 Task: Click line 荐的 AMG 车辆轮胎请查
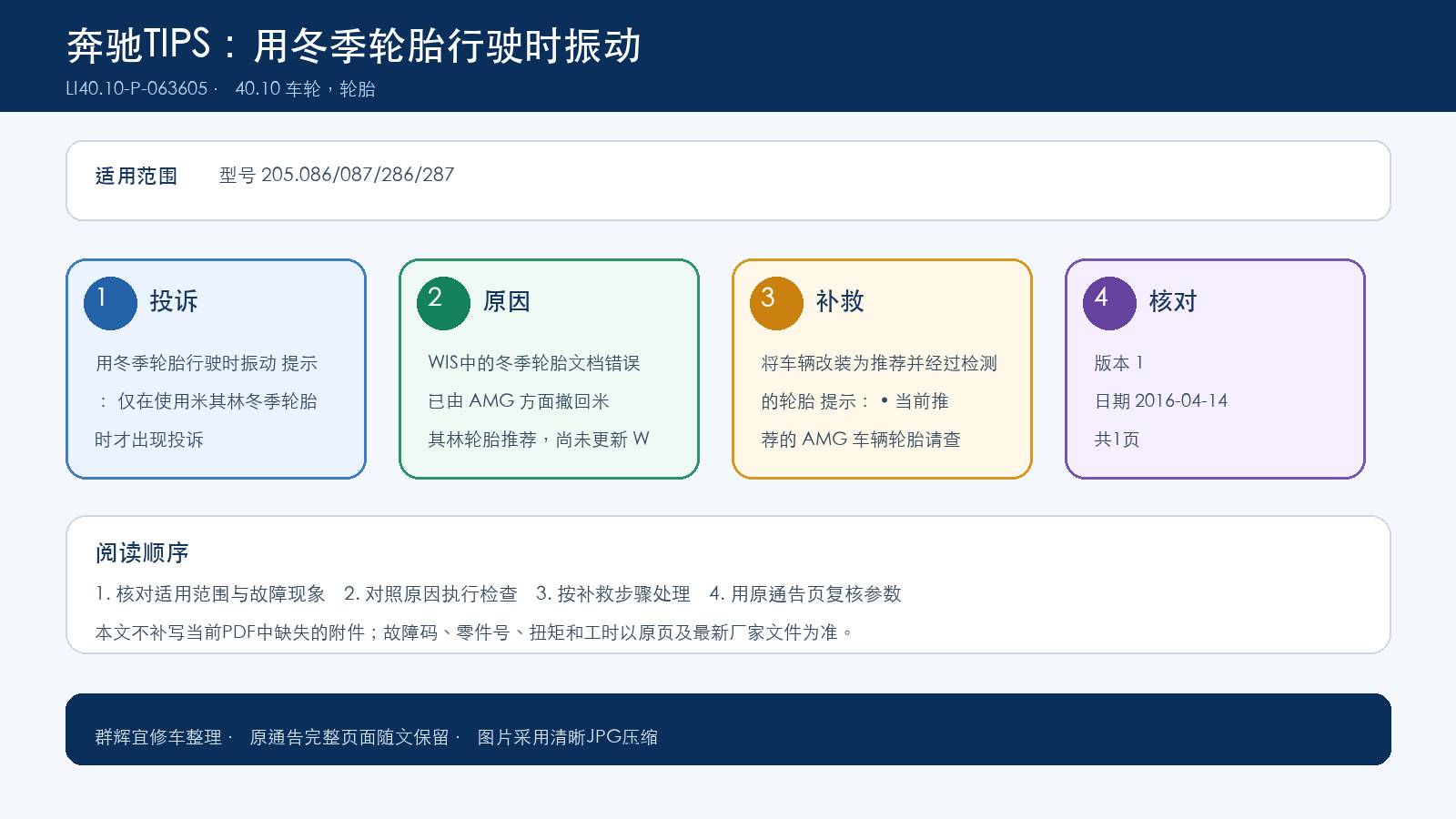(x=861, y=440)
